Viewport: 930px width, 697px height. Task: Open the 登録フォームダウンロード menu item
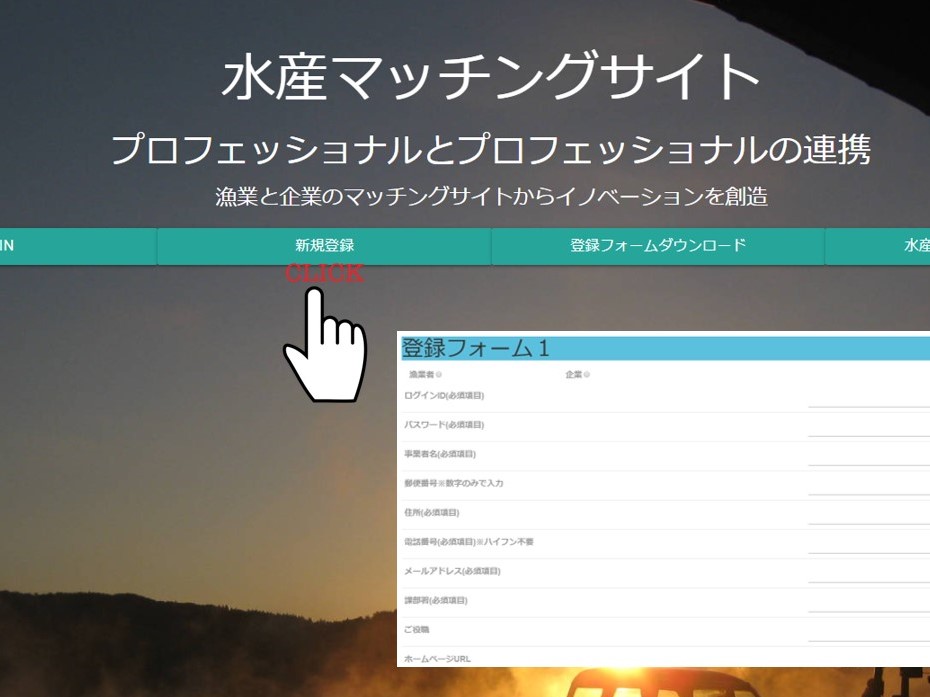coord(658,246)
